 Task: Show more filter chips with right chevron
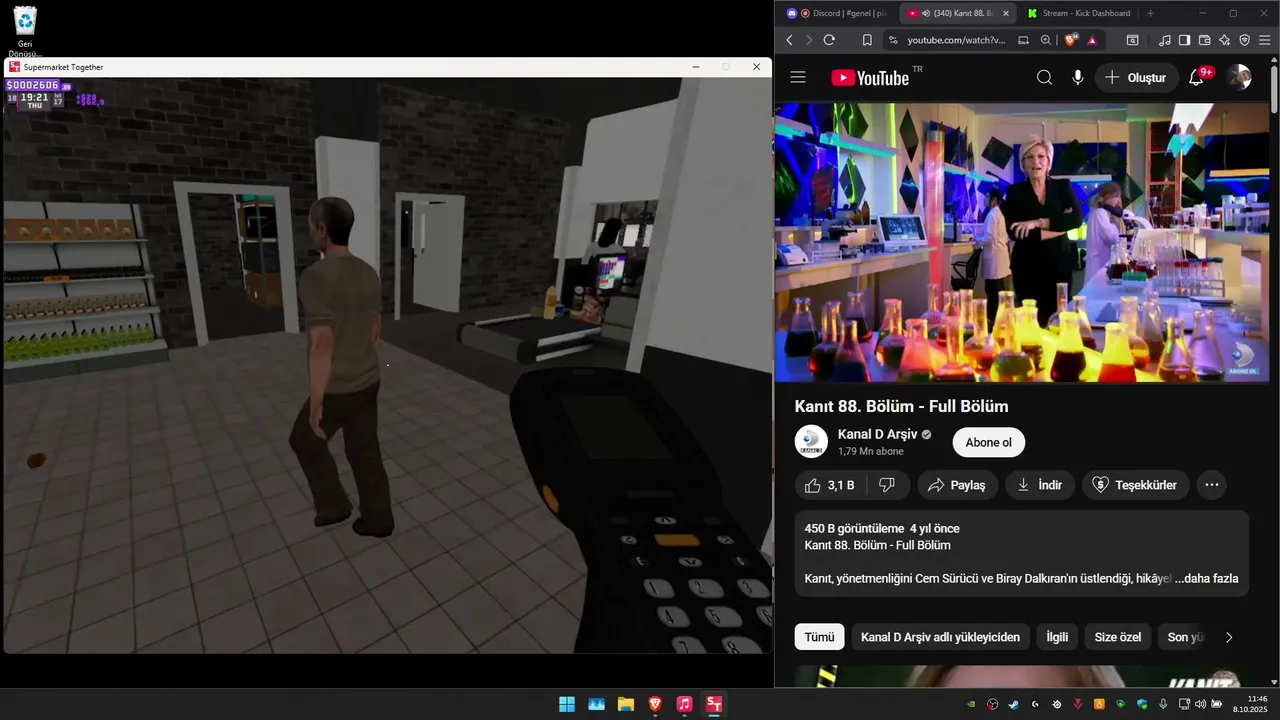click(1229, 637)
